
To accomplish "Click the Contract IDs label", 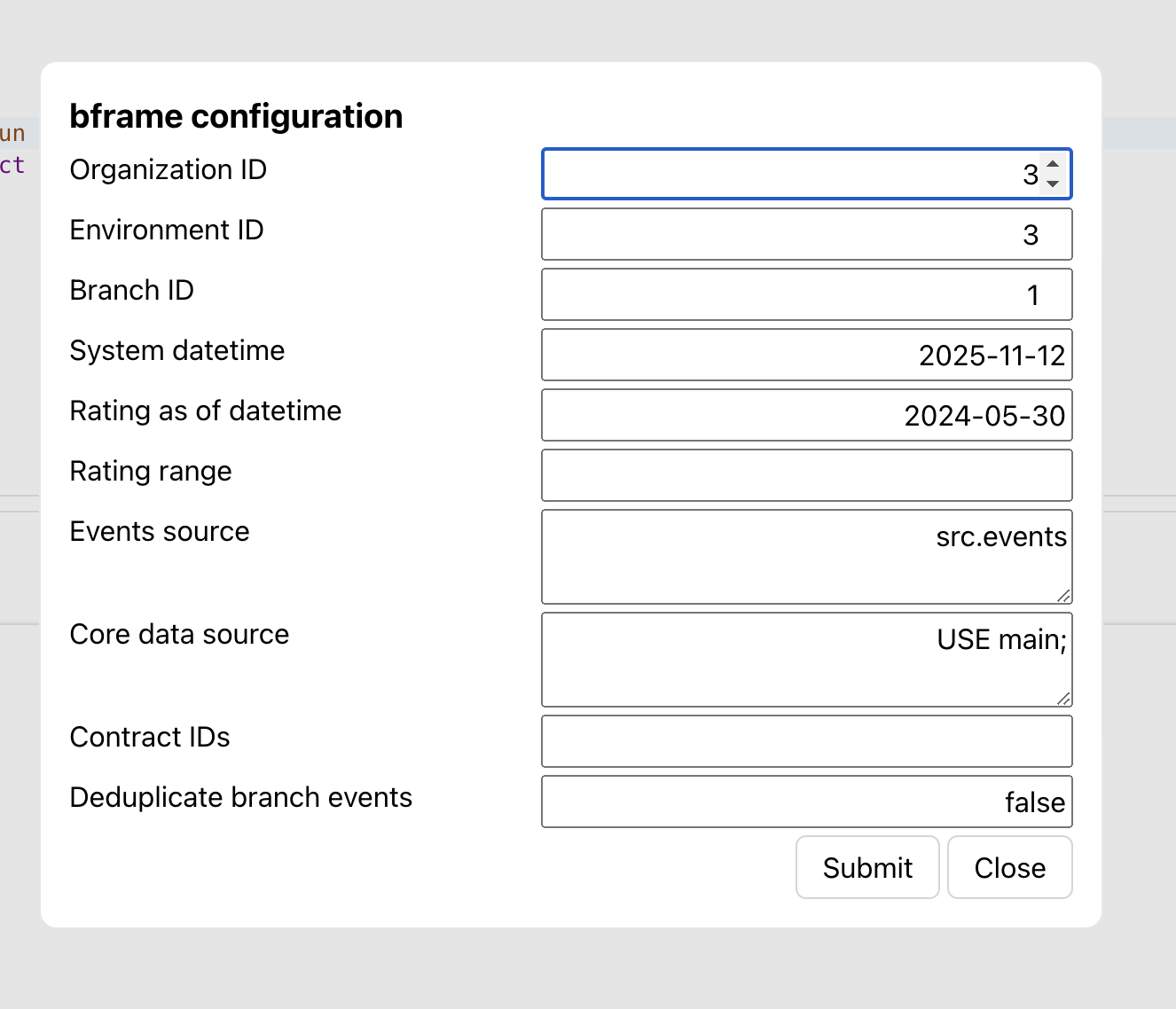I will coord(150,737).
